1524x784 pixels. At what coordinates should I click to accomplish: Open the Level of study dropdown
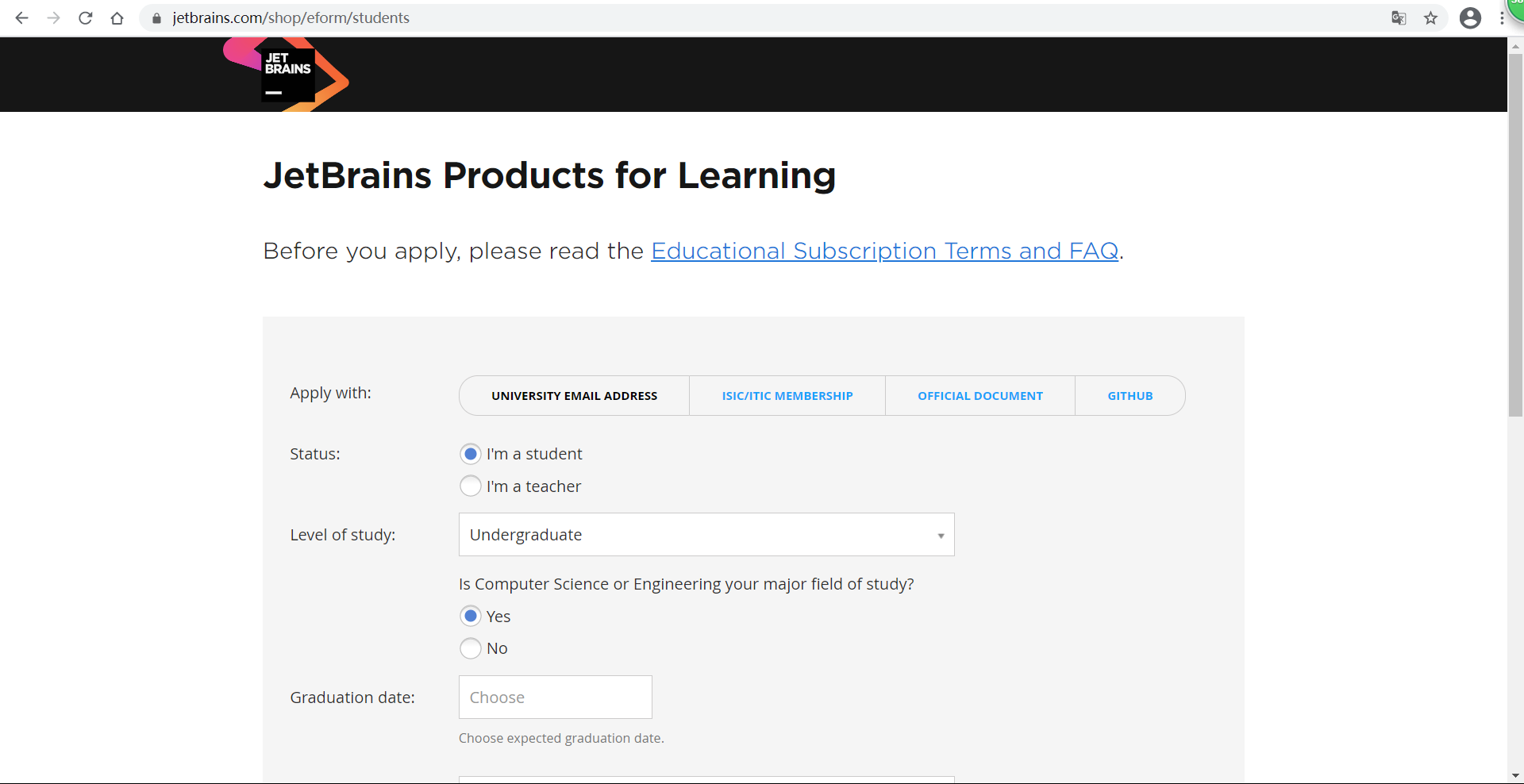(706, 535)
